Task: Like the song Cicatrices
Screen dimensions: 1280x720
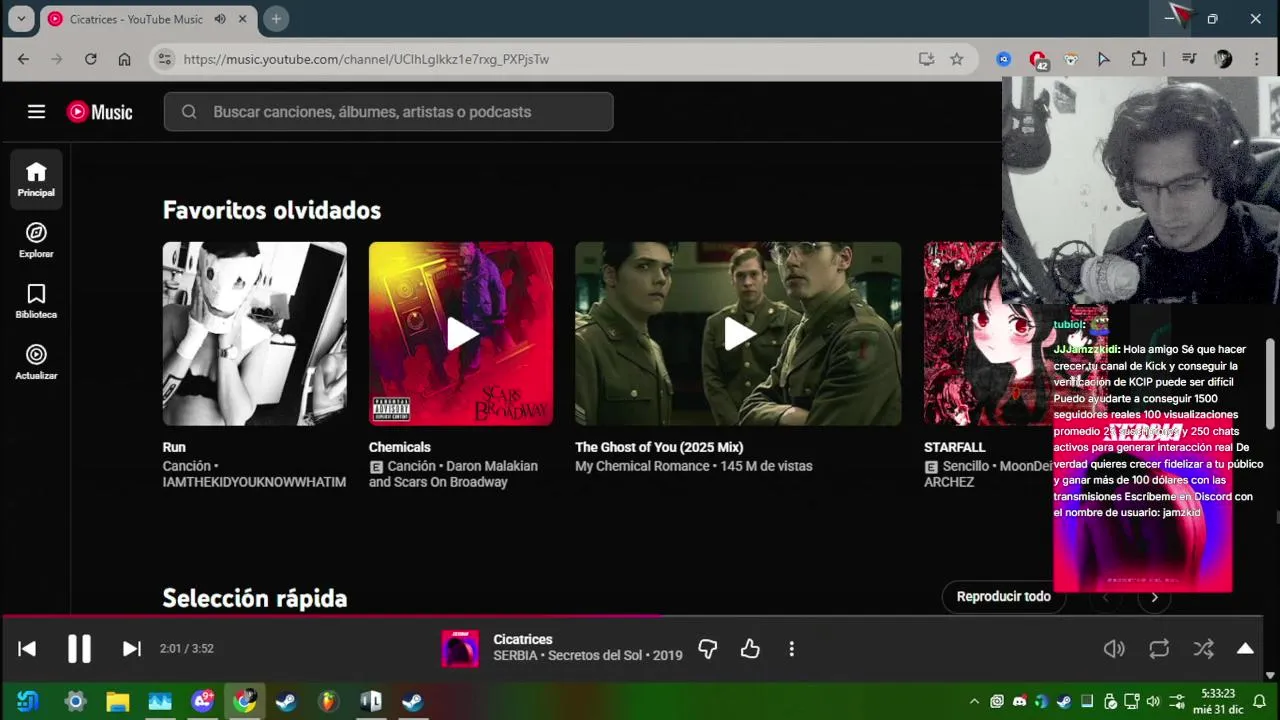Action: point(750,649)
